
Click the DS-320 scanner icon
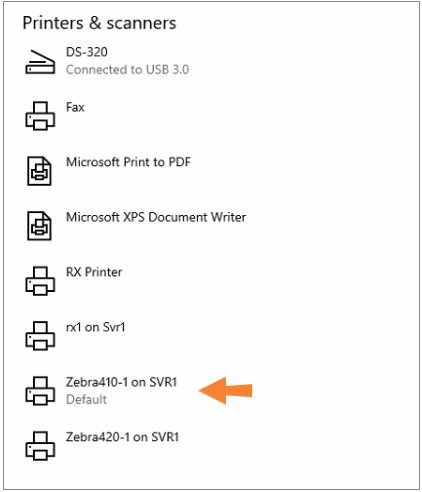click(x=40, y=62)
